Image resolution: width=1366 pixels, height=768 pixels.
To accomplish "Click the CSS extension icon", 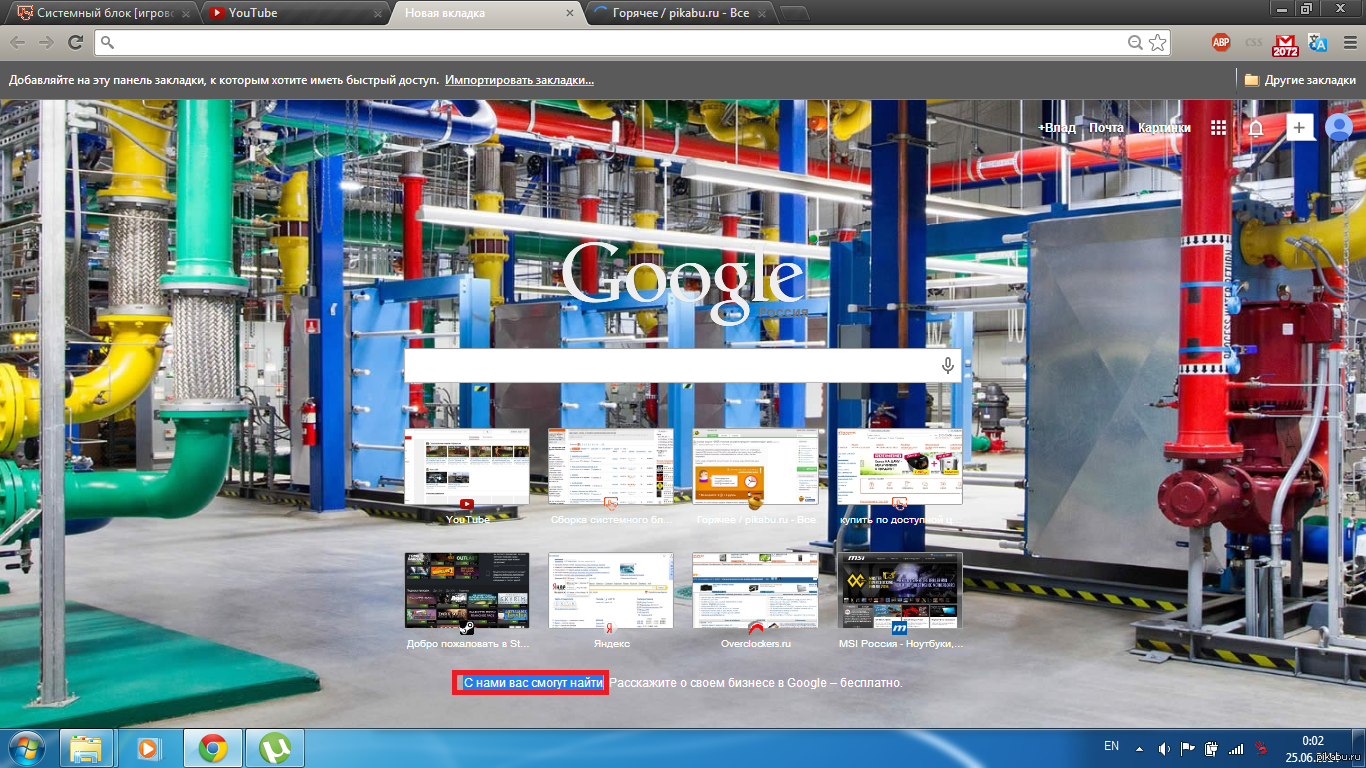I will [x=1253, y=42].
